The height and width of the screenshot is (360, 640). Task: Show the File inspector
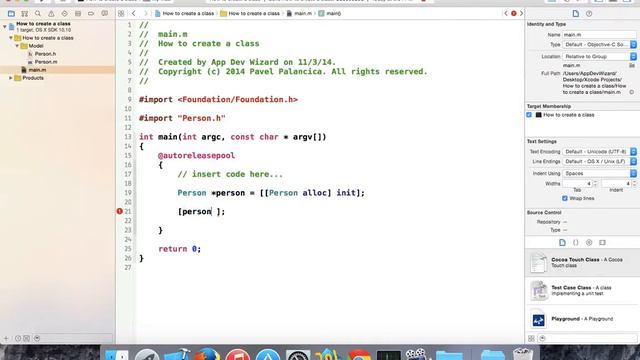[x=576, y=13]
